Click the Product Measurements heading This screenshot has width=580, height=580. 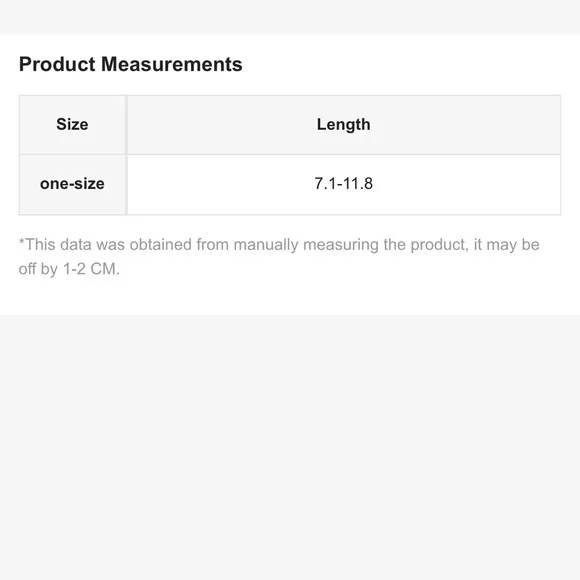131,64
